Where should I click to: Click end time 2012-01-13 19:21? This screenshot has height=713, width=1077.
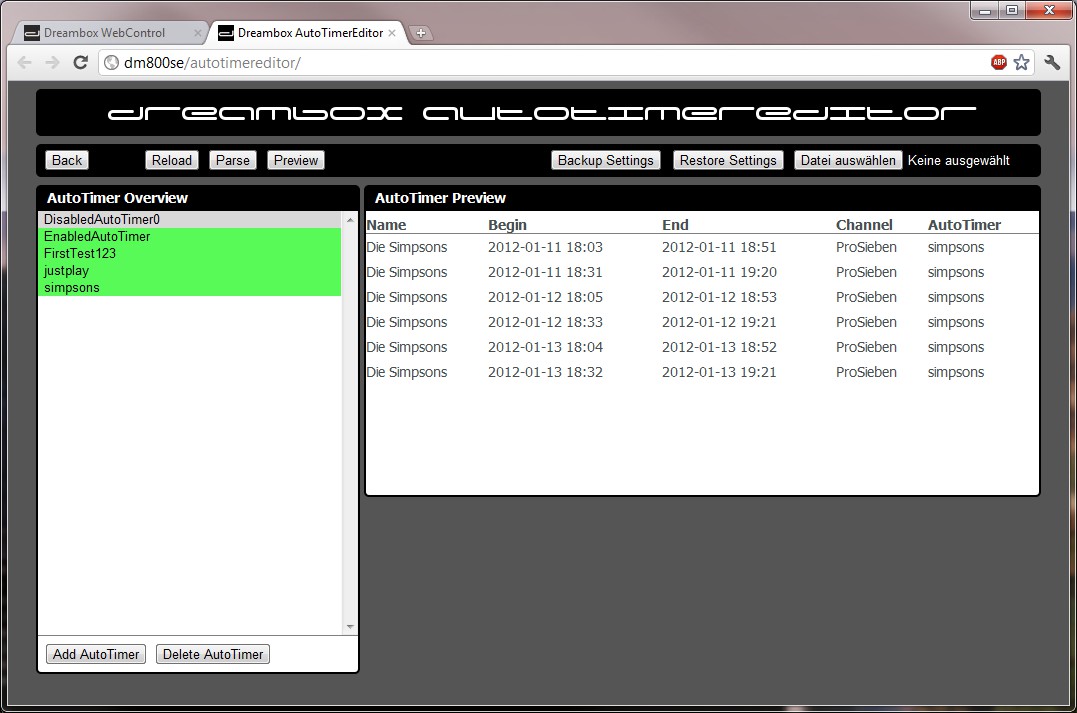click(719, 372)
